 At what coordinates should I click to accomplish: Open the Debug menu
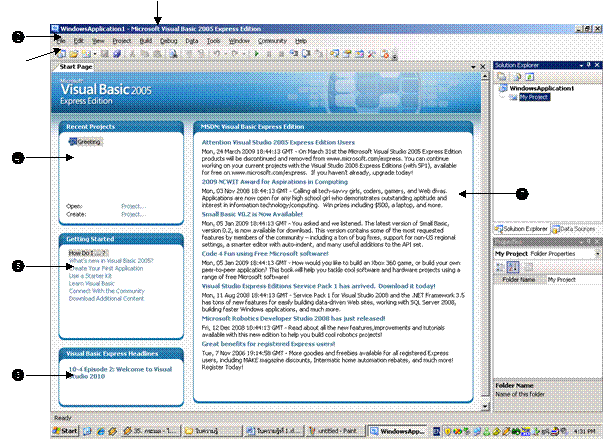(x=168, y=41)
